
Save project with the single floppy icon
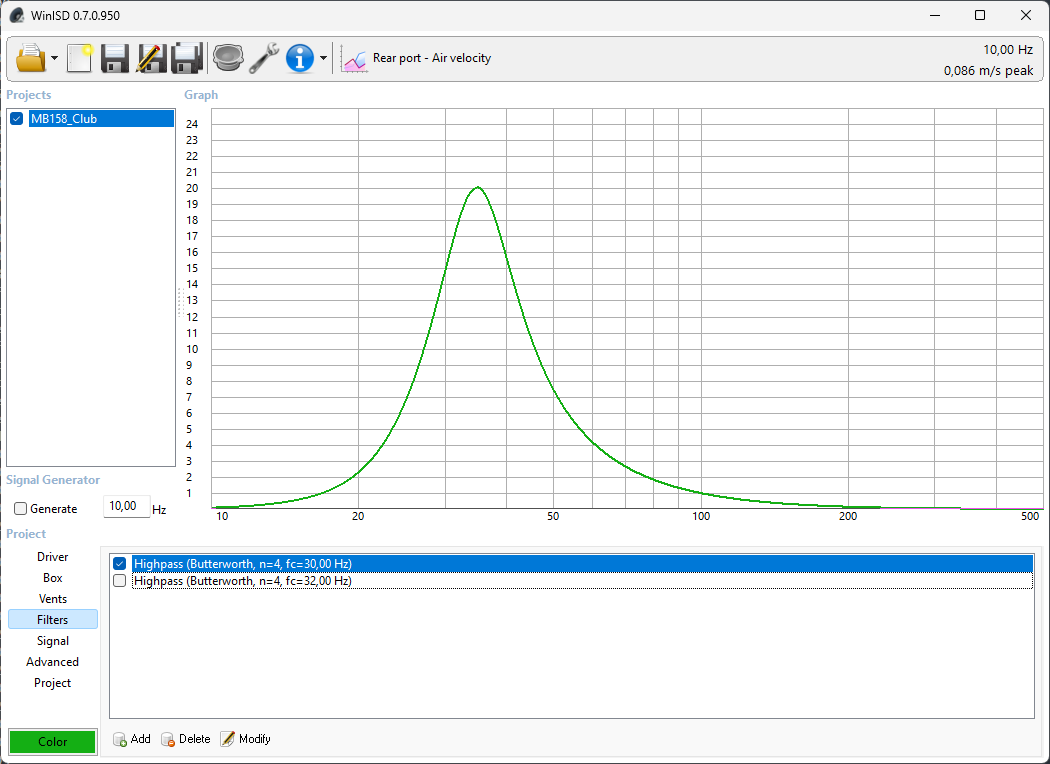point(115,58)
